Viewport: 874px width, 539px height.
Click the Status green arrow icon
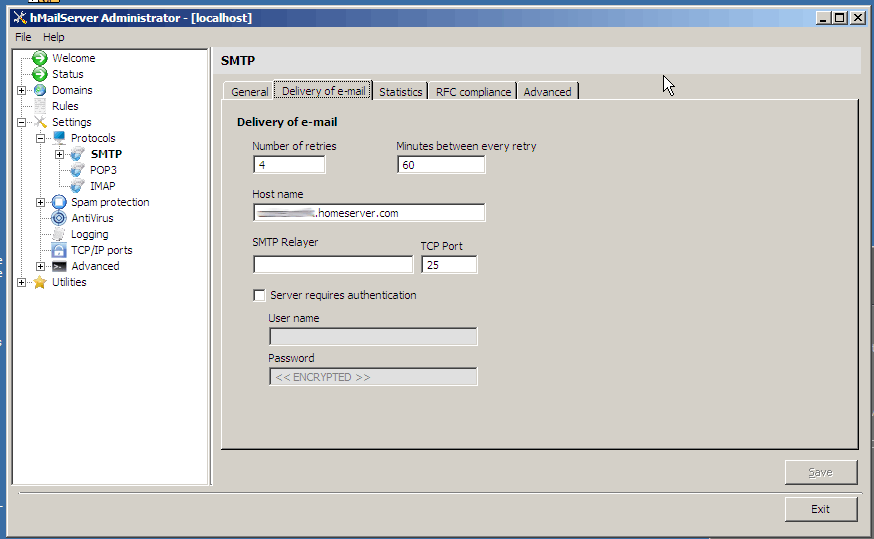click(x=40, y=74)
